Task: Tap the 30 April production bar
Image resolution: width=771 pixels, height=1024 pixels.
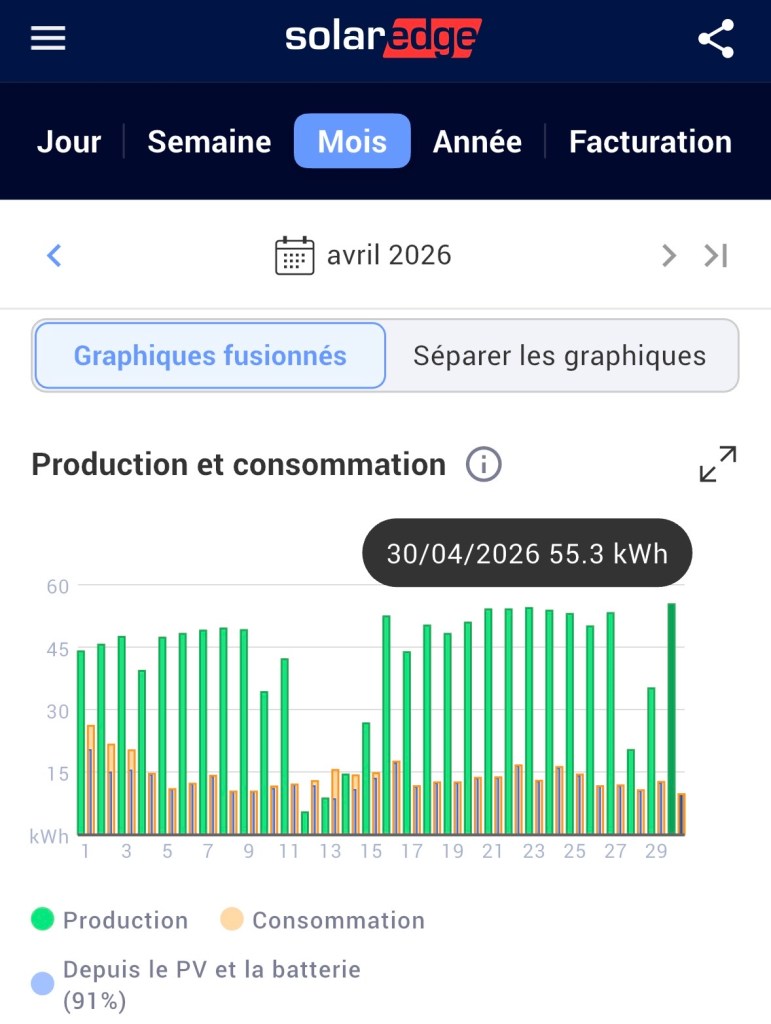Action: tap(671, 720)
